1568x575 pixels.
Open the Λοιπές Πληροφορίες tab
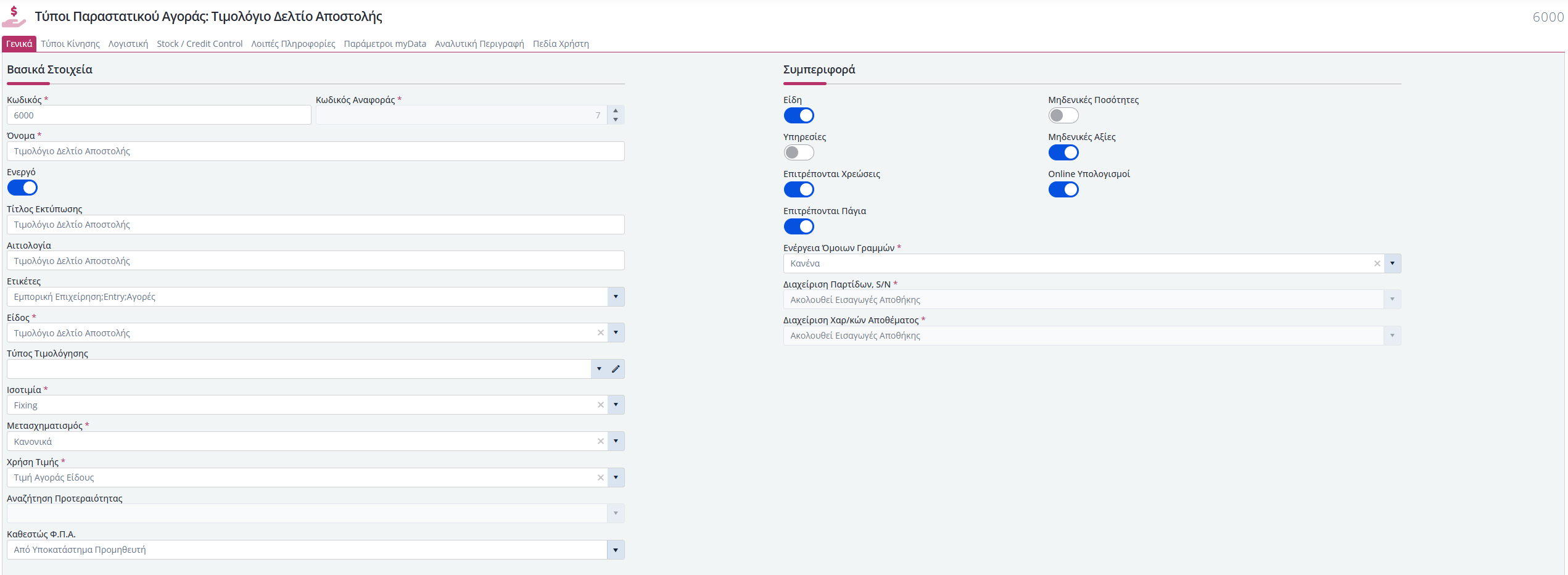(293, 44)
